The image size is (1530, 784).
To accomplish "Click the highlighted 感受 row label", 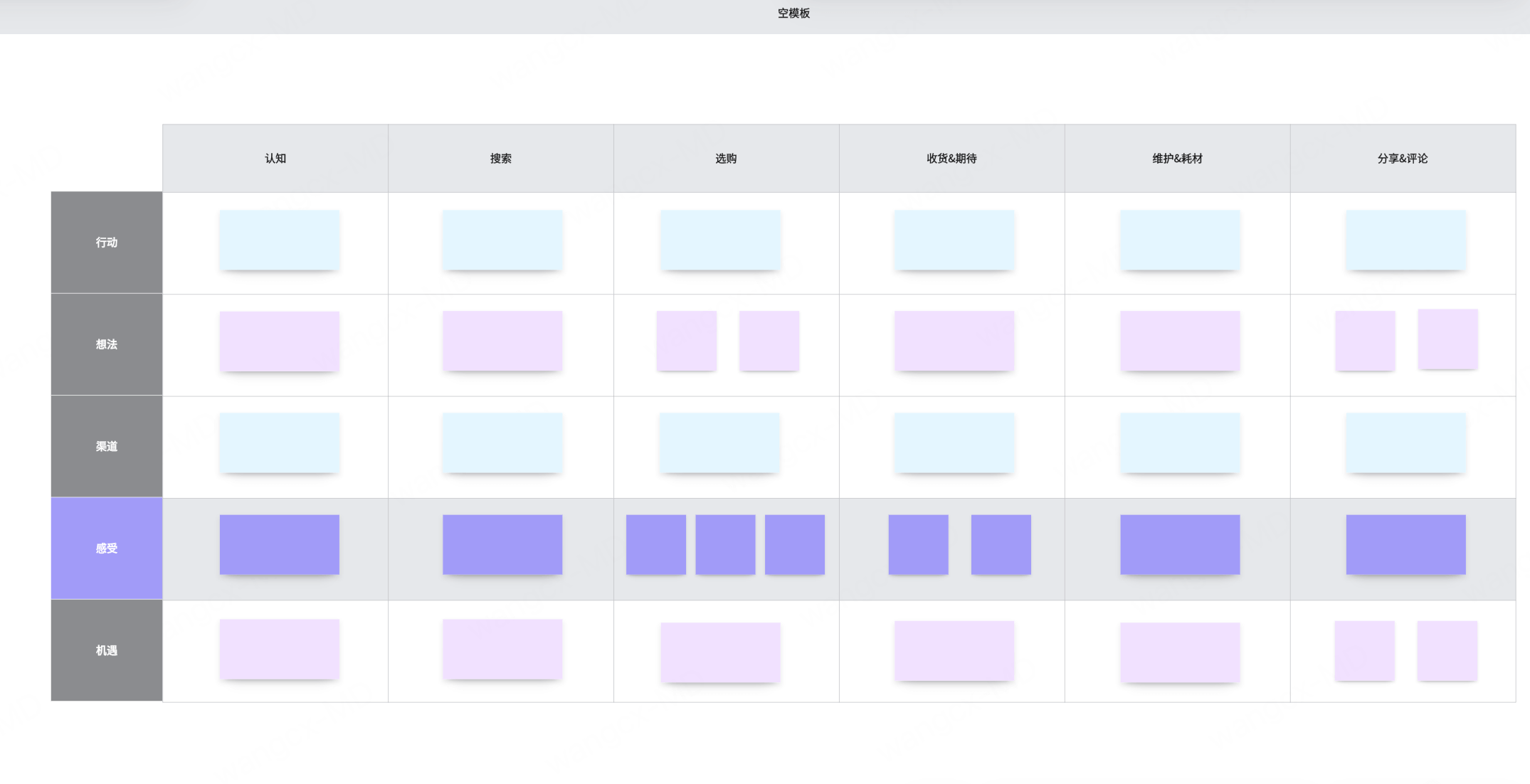I will coord(107,548).
